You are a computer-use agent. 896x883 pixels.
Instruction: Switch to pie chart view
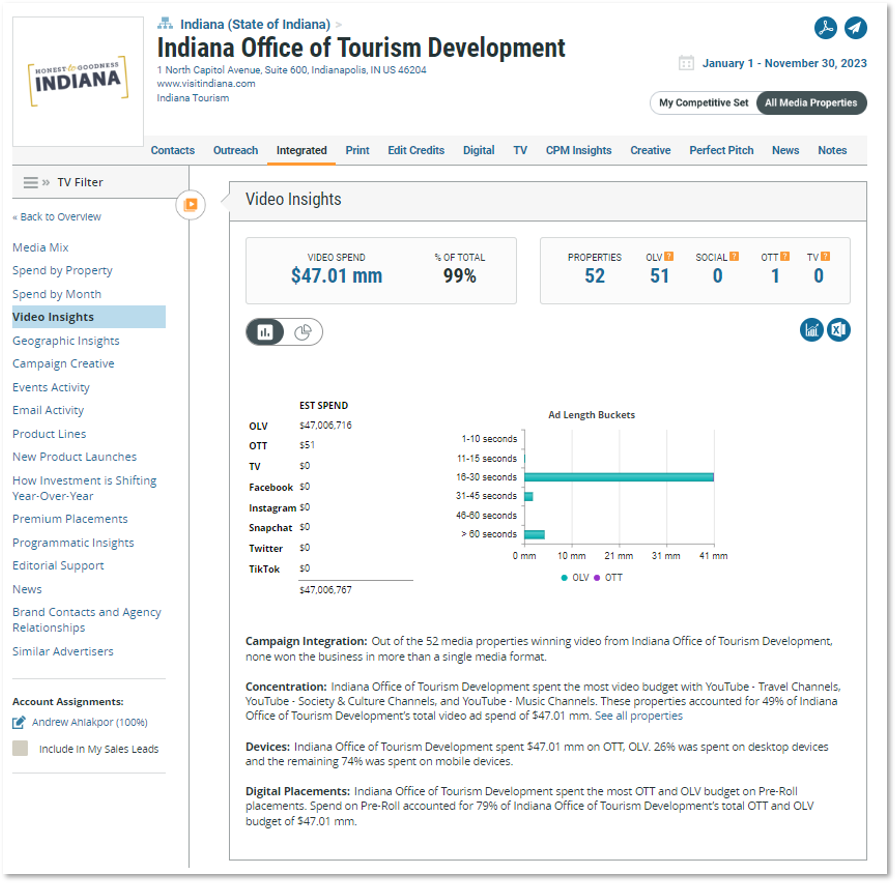(303, 332)
